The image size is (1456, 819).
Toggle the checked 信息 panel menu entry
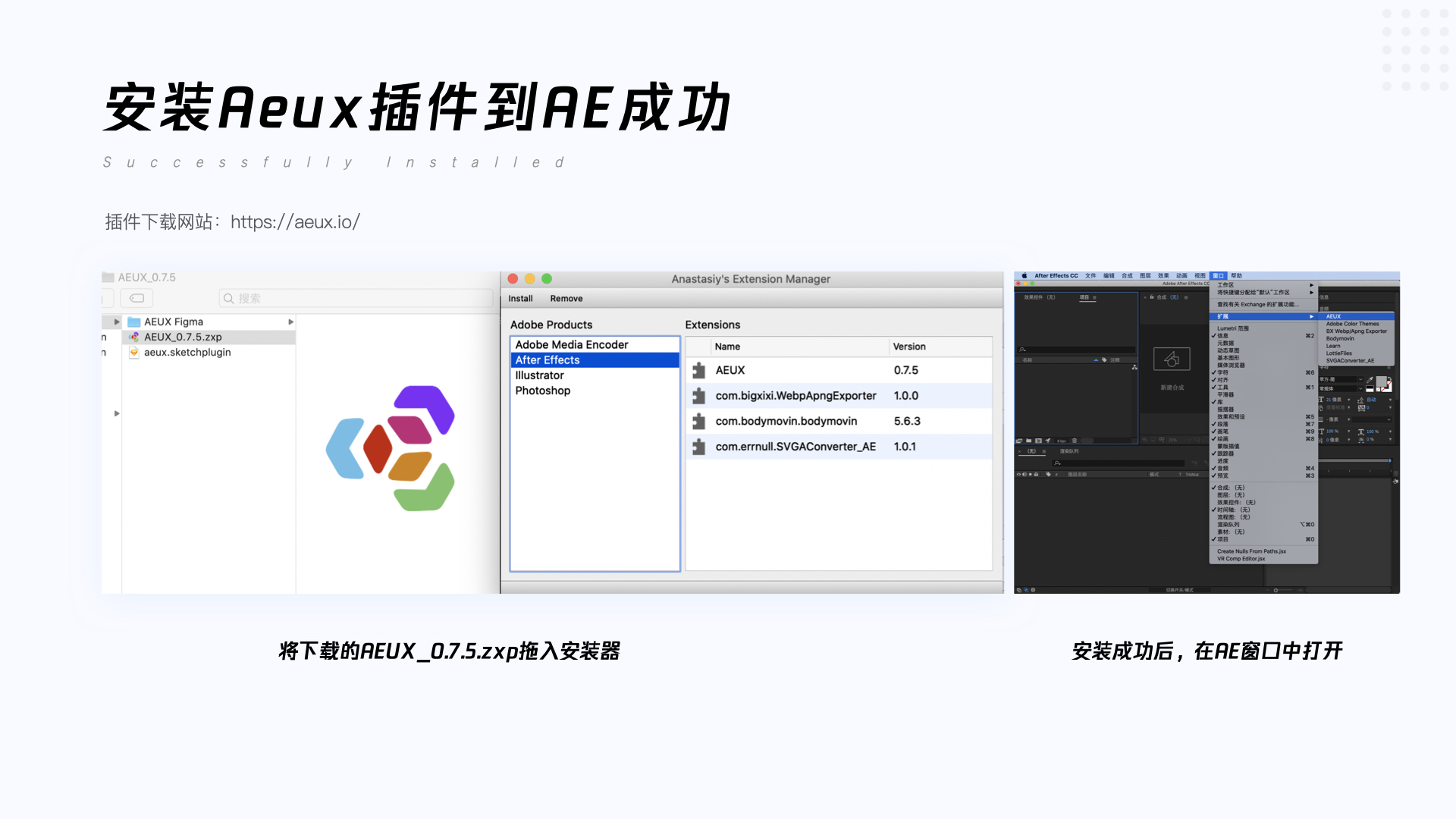click(x=1222, y=335)
